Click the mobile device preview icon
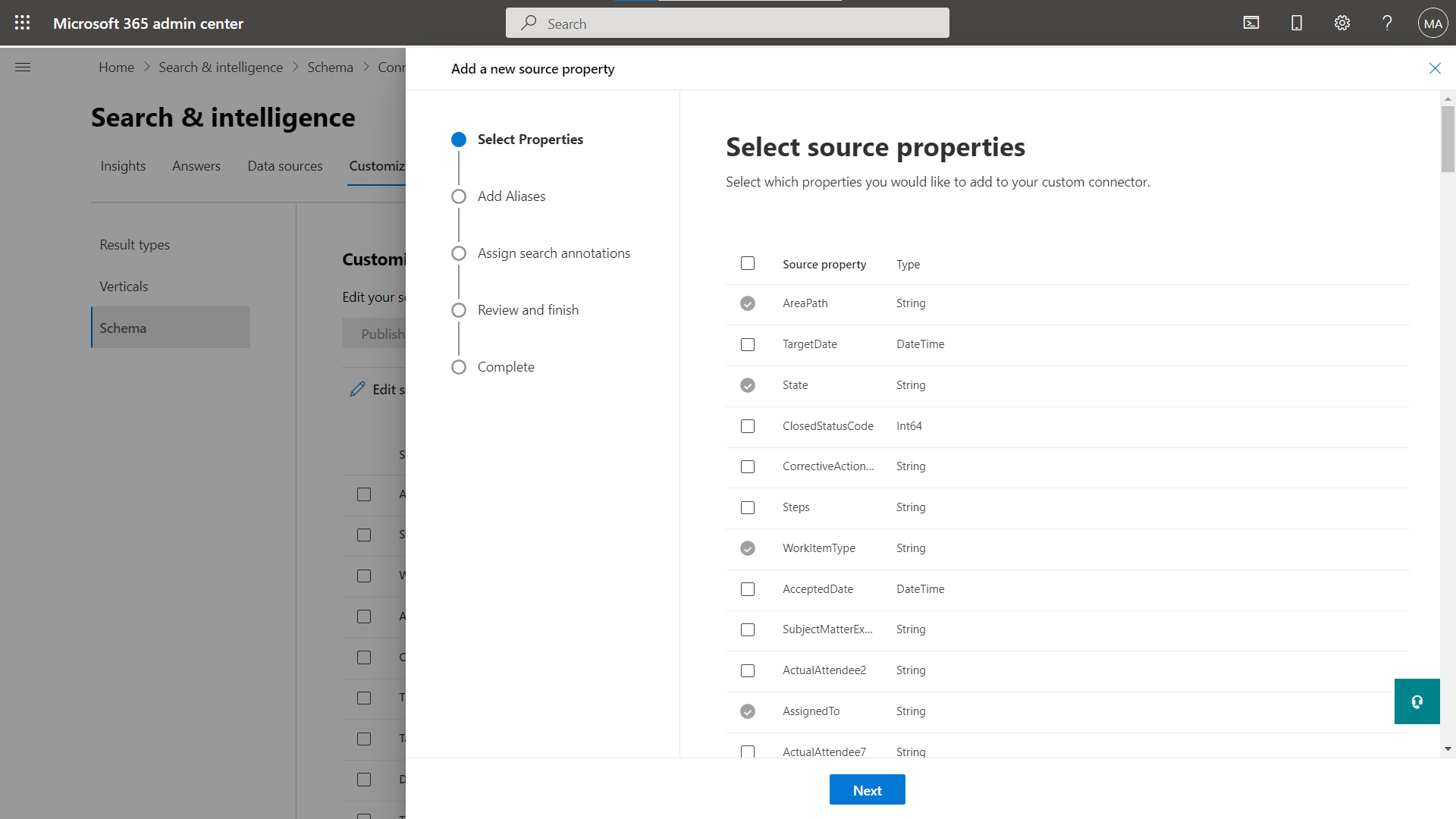Image resolution: width=1456 pixels, height=819 pixels. pyautogui.click(x=1297, y=22)
